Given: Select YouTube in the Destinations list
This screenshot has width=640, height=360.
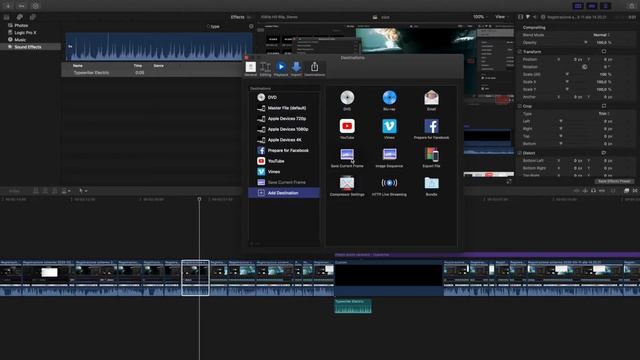Looking at the screenshot, I should point(284,161).
